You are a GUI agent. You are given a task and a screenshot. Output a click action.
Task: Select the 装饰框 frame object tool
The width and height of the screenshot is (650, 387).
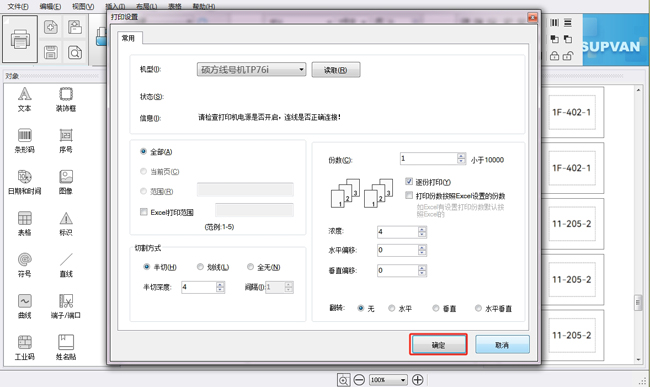point(66,100)
